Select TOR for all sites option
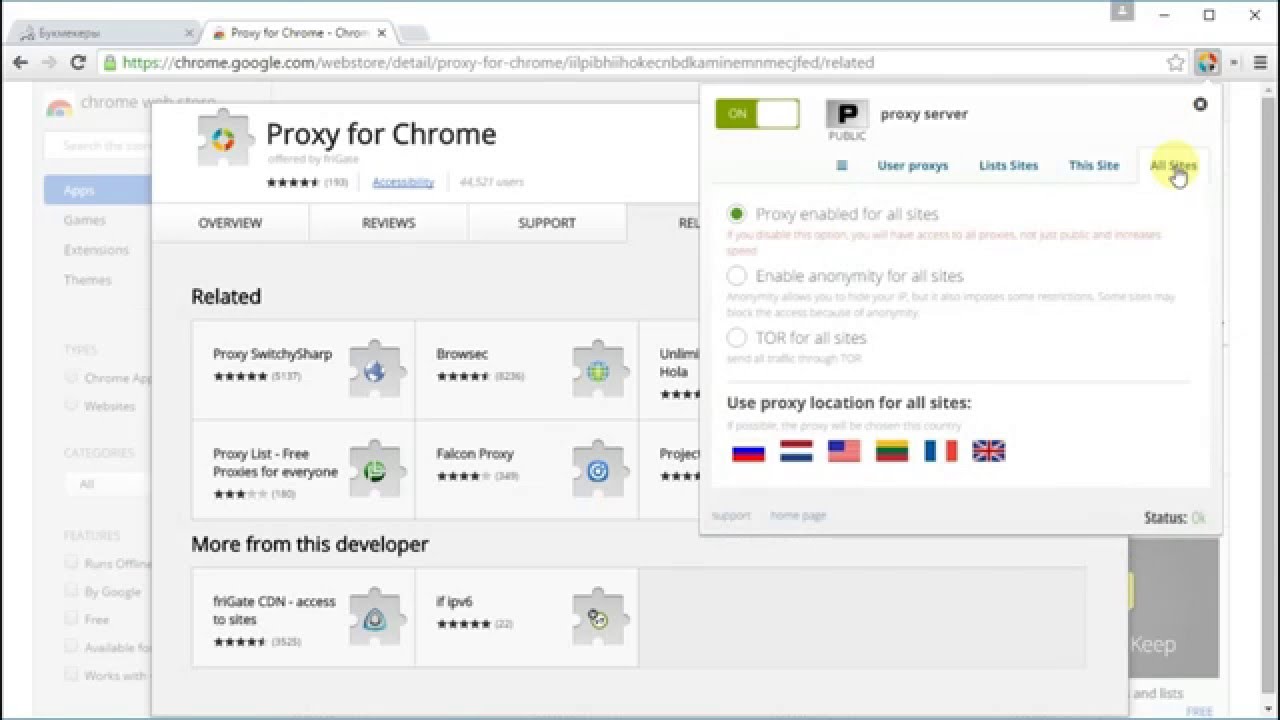The image size is (1280, 720). coord(737,337)
